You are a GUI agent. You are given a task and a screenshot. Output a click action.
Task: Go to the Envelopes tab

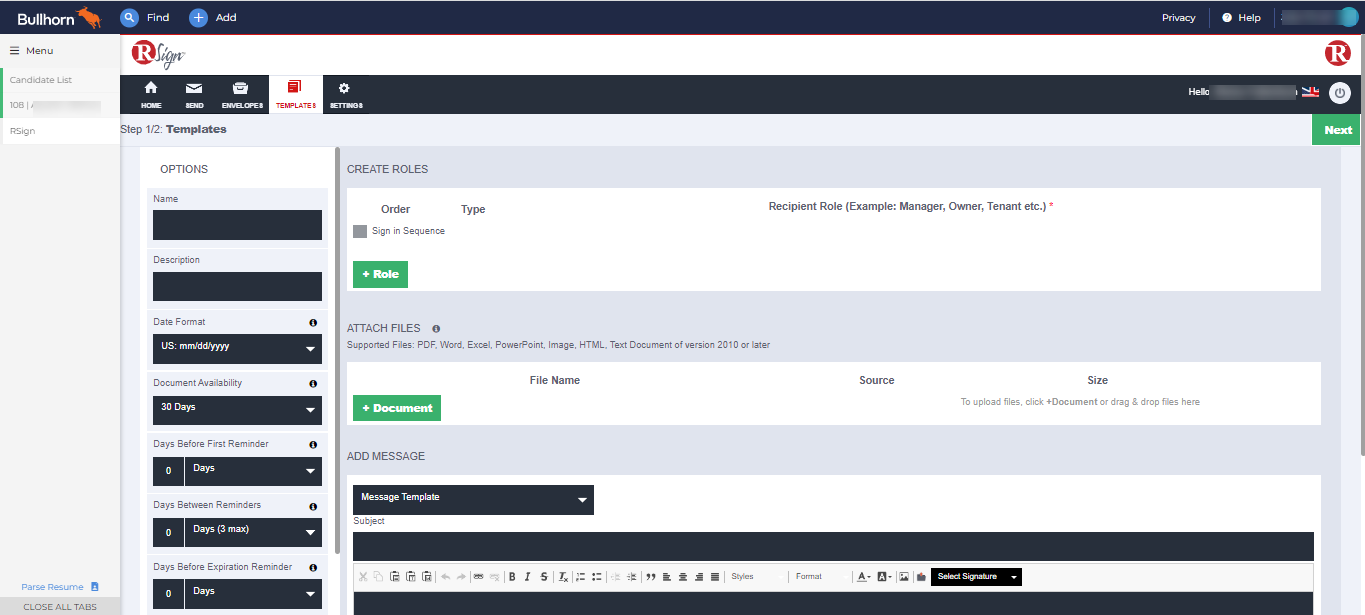tap(242, 94)
